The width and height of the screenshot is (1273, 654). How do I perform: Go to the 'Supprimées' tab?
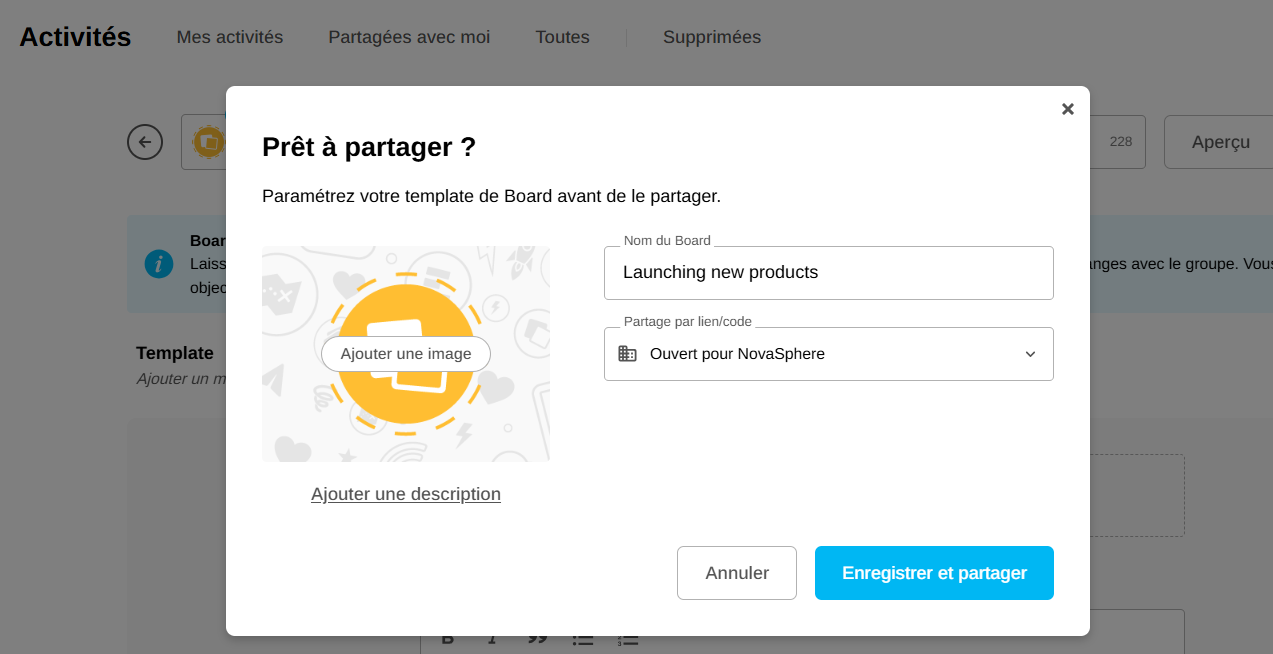pyautogui.click(x=712, y=37)
